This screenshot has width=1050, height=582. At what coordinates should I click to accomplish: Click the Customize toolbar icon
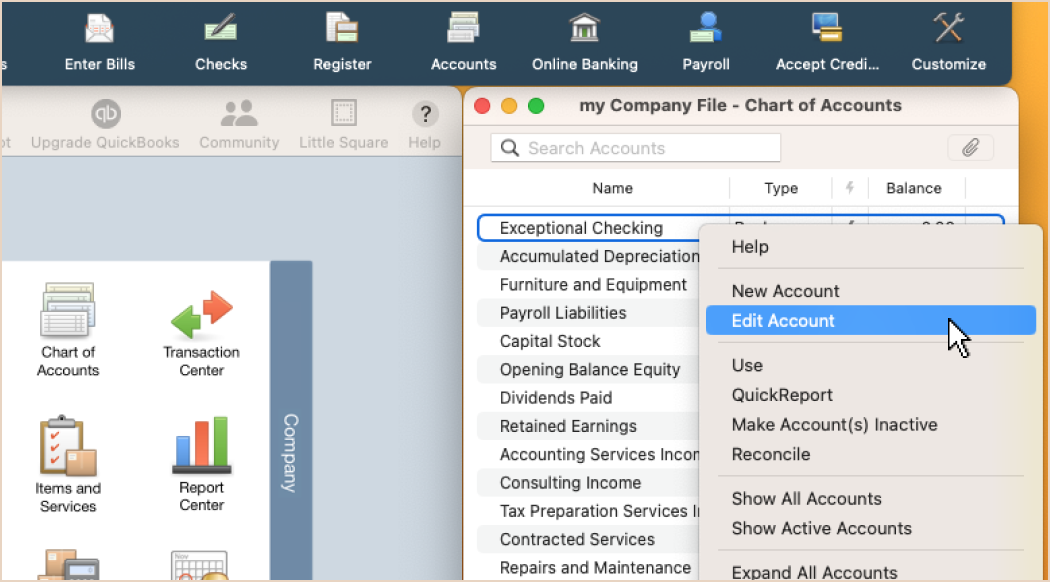pos(948,42)
